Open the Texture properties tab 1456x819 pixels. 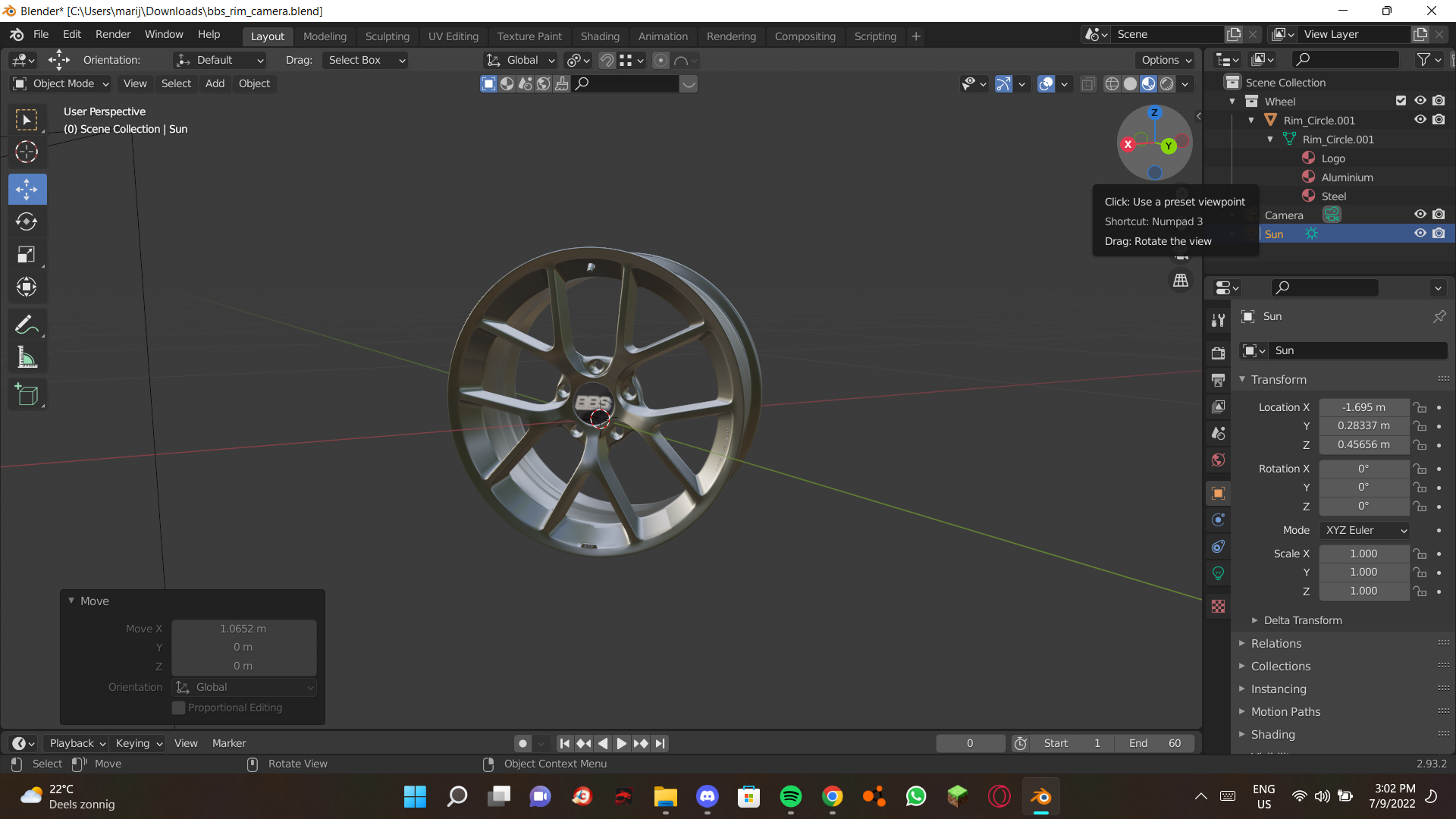(1218, 606)
